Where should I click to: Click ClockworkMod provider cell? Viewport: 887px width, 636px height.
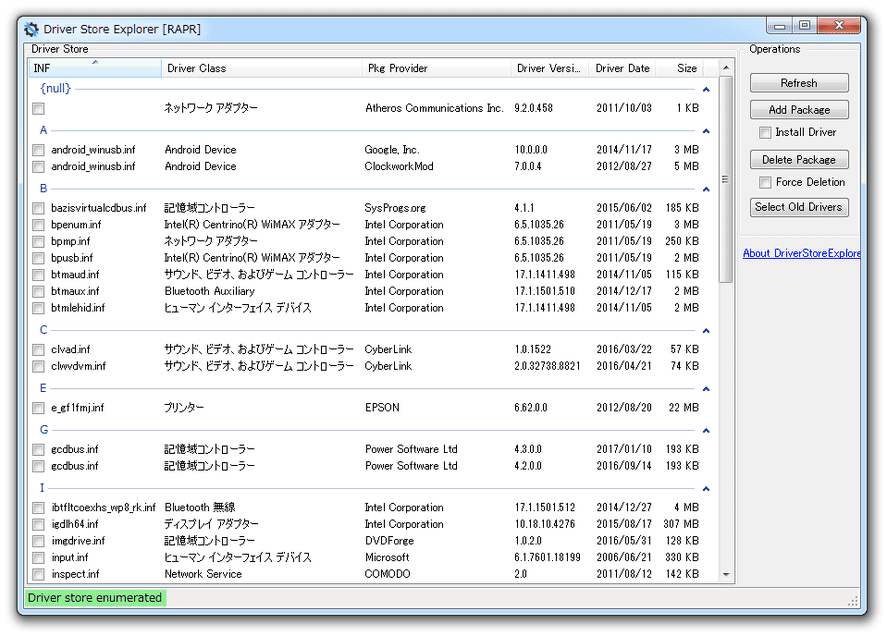pyautogui.click(x=399, y=166)
